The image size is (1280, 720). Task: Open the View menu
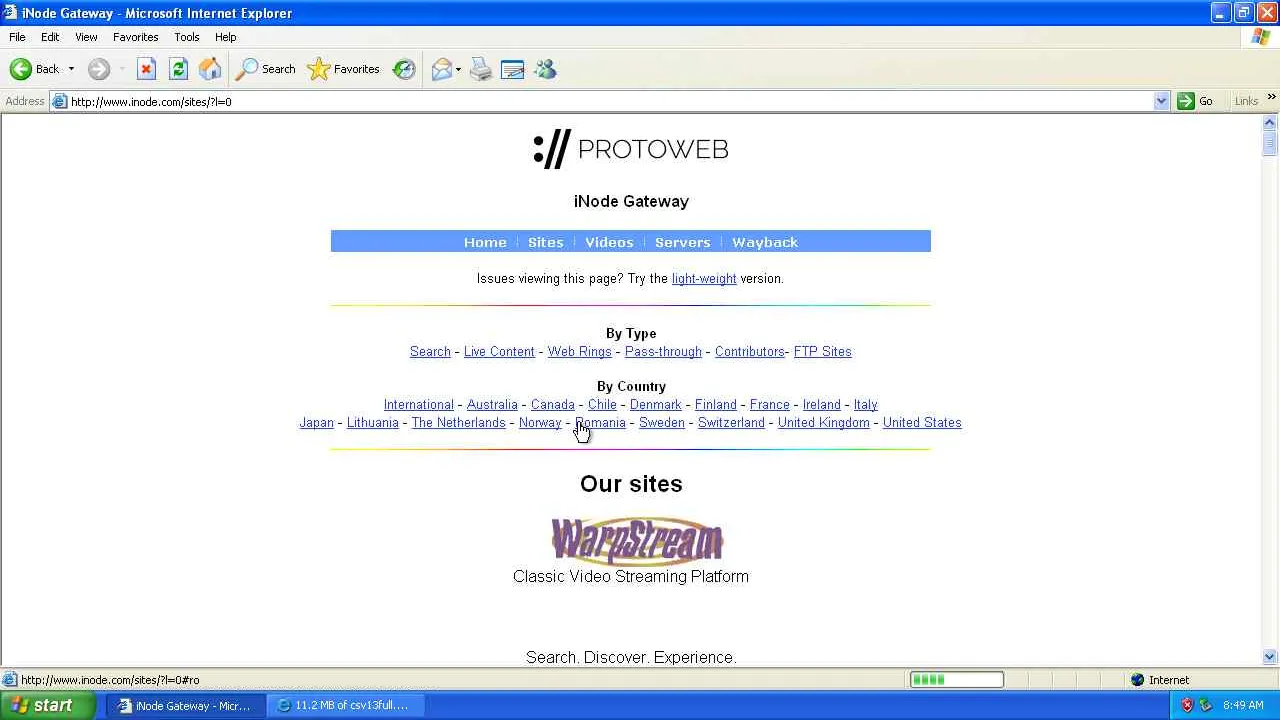86,37
